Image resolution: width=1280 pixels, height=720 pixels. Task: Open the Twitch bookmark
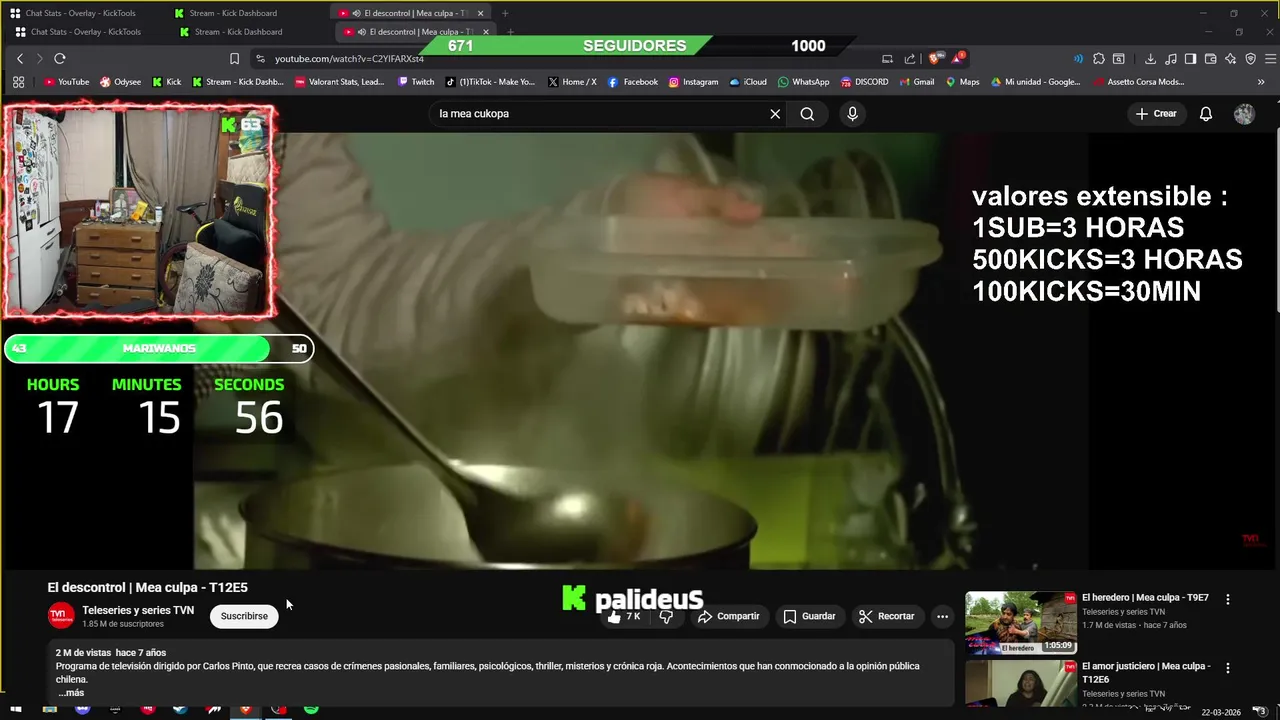click(416, 82)
